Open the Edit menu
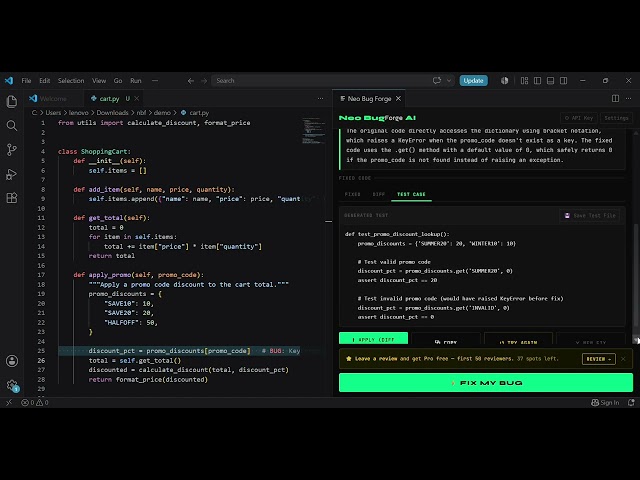Screen dimensions: 640x480 tap(44, 81)
